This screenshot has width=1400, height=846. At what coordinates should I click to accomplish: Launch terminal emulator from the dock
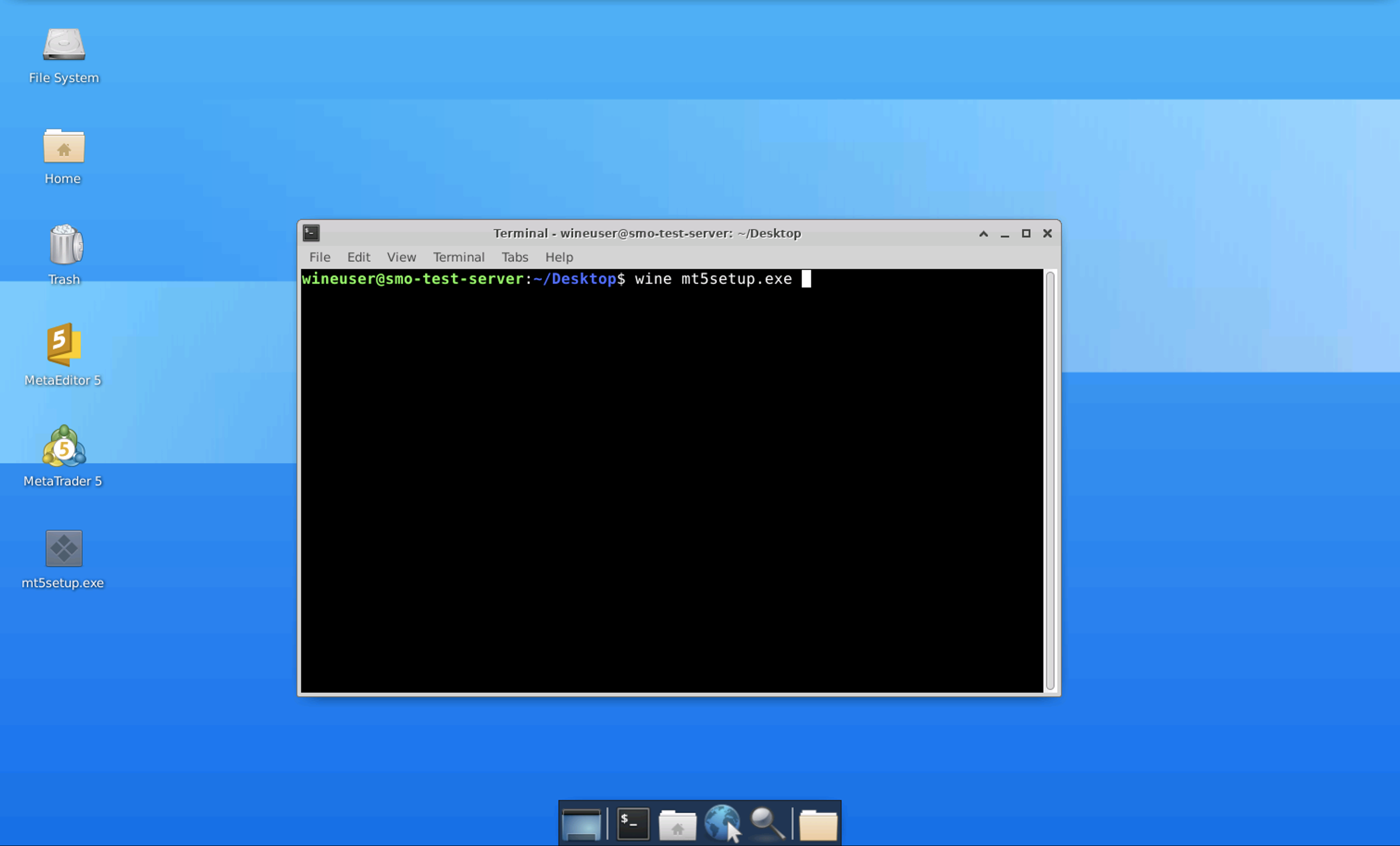point(632,823)
